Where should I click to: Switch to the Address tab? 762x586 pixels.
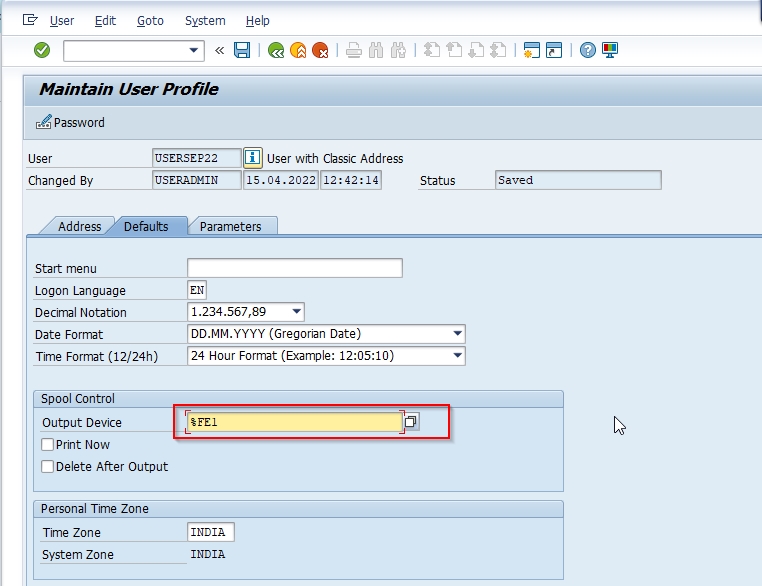tap(79, 227)
